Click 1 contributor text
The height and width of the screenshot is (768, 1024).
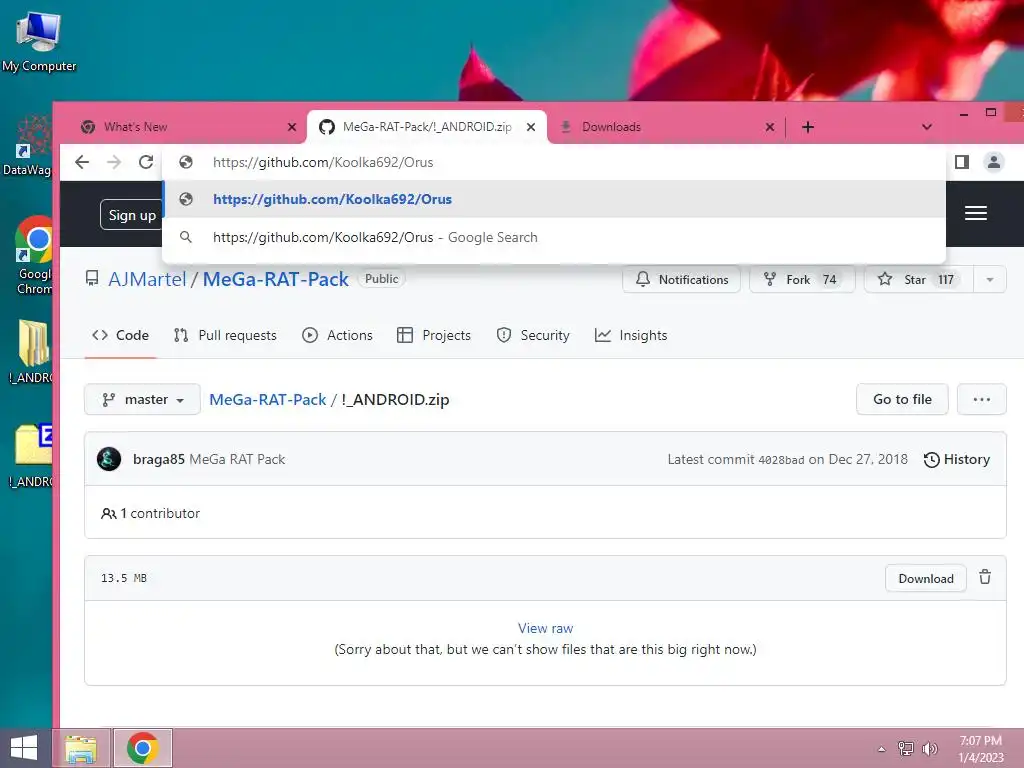pyautogui.click(x=159, y=513)
